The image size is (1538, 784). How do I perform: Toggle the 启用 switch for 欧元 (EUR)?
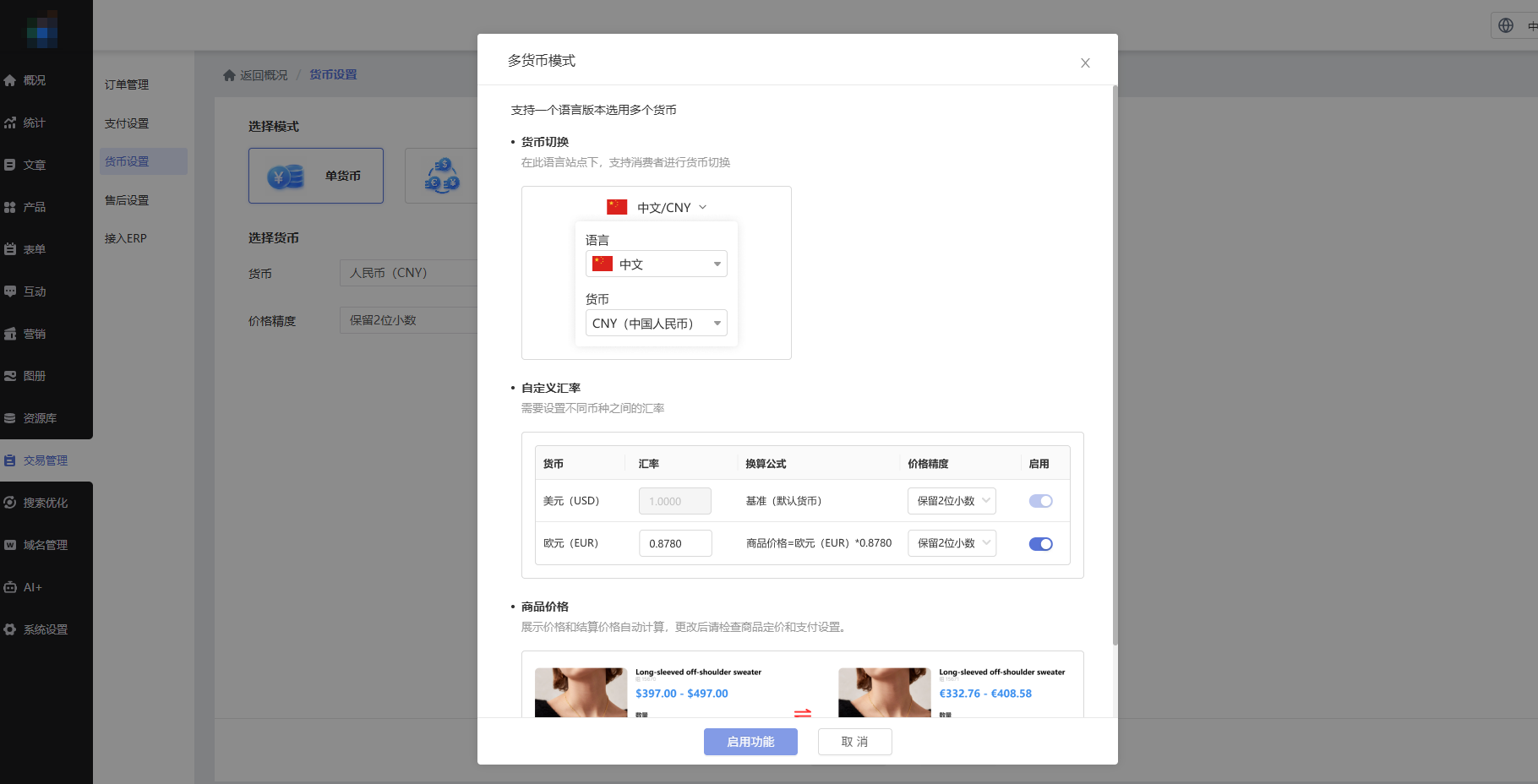point(1040,544)
